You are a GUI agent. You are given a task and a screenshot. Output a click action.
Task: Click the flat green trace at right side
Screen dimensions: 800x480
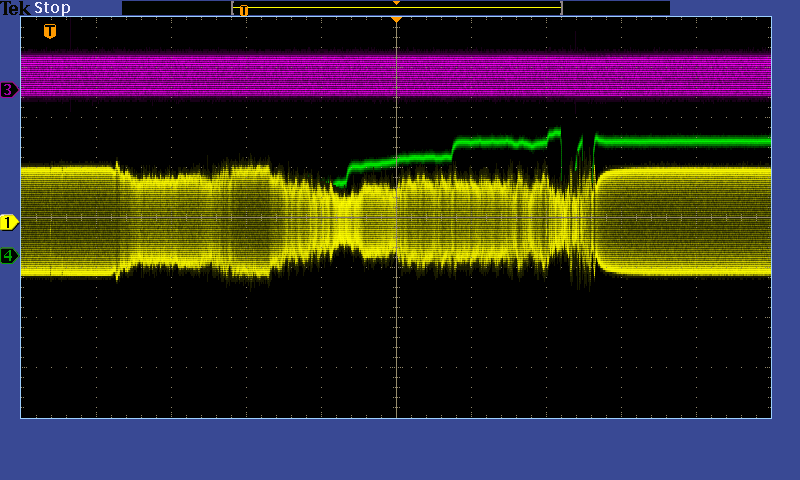pyautogui.click(x=690, y=141)
